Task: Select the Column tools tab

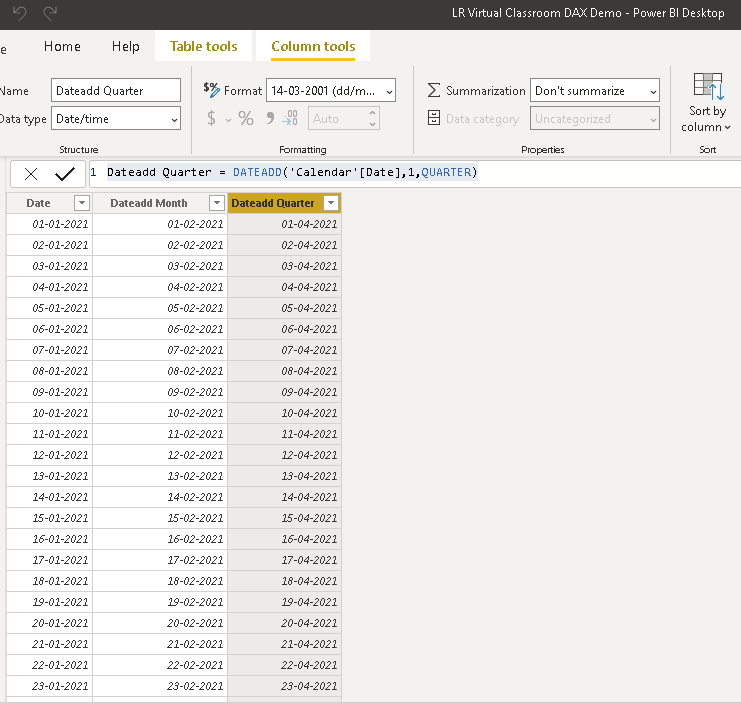Action: click(313, 46)
